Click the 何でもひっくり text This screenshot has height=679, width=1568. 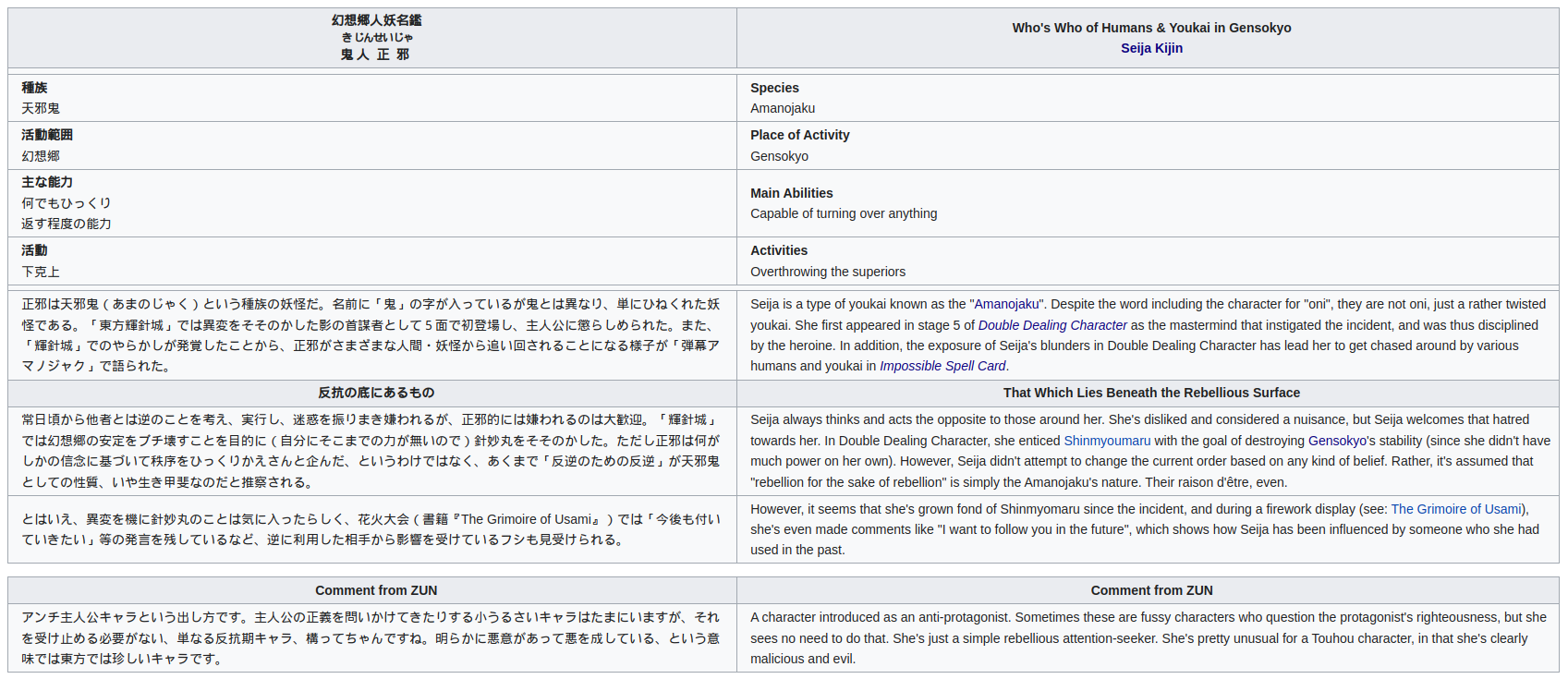[x=67, y=203]
